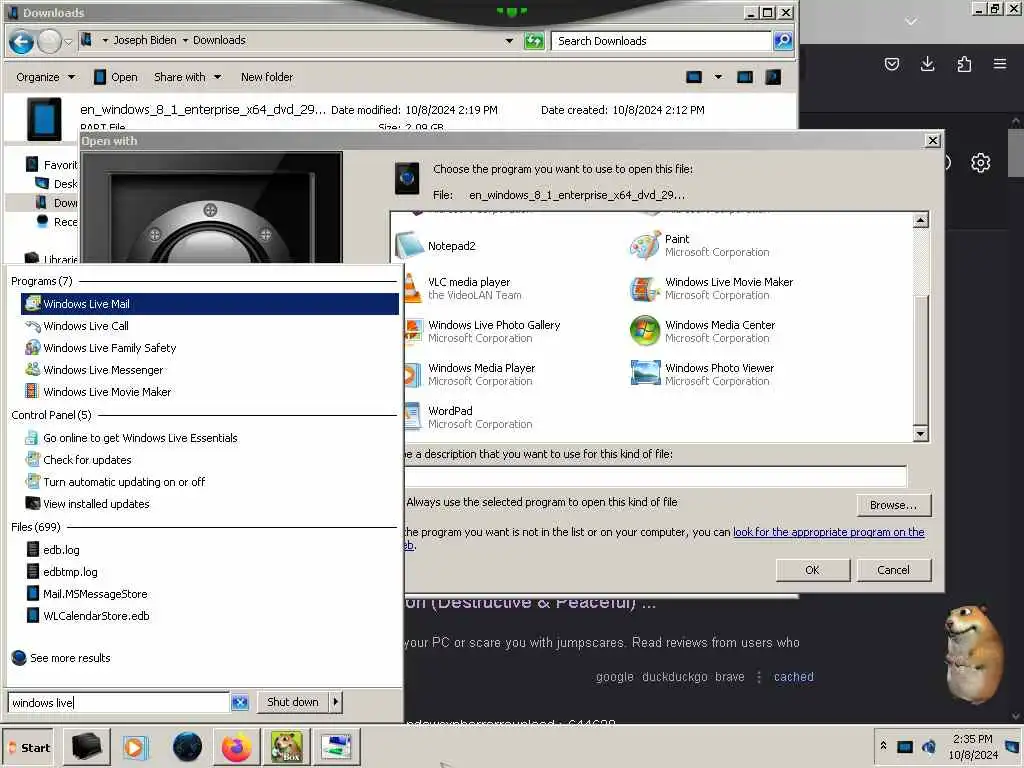
Task: Expand the address bar history dropdown
Action: 509,40
